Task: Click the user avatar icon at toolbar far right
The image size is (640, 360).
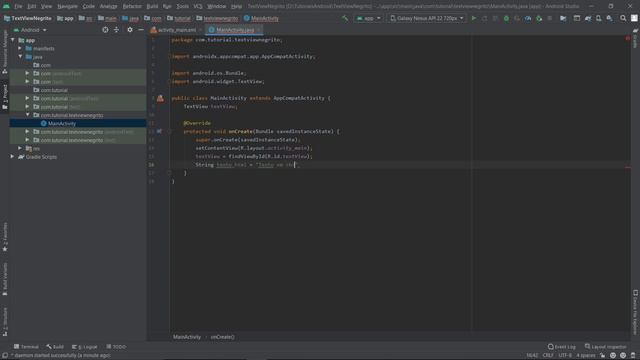Action: 634,18
